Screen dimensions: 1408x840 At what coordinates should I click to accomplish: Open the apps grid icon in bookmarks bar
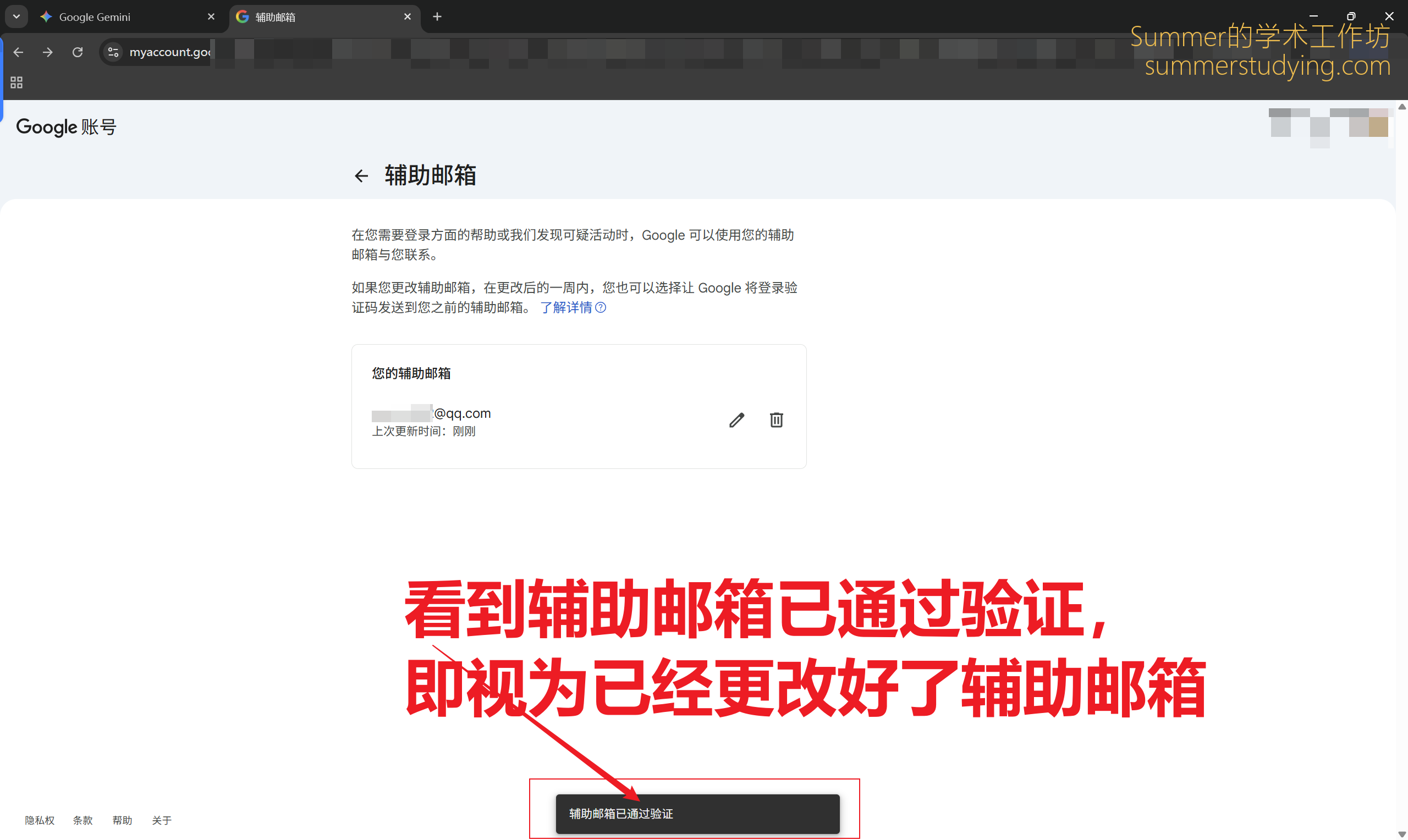point(16,82)
